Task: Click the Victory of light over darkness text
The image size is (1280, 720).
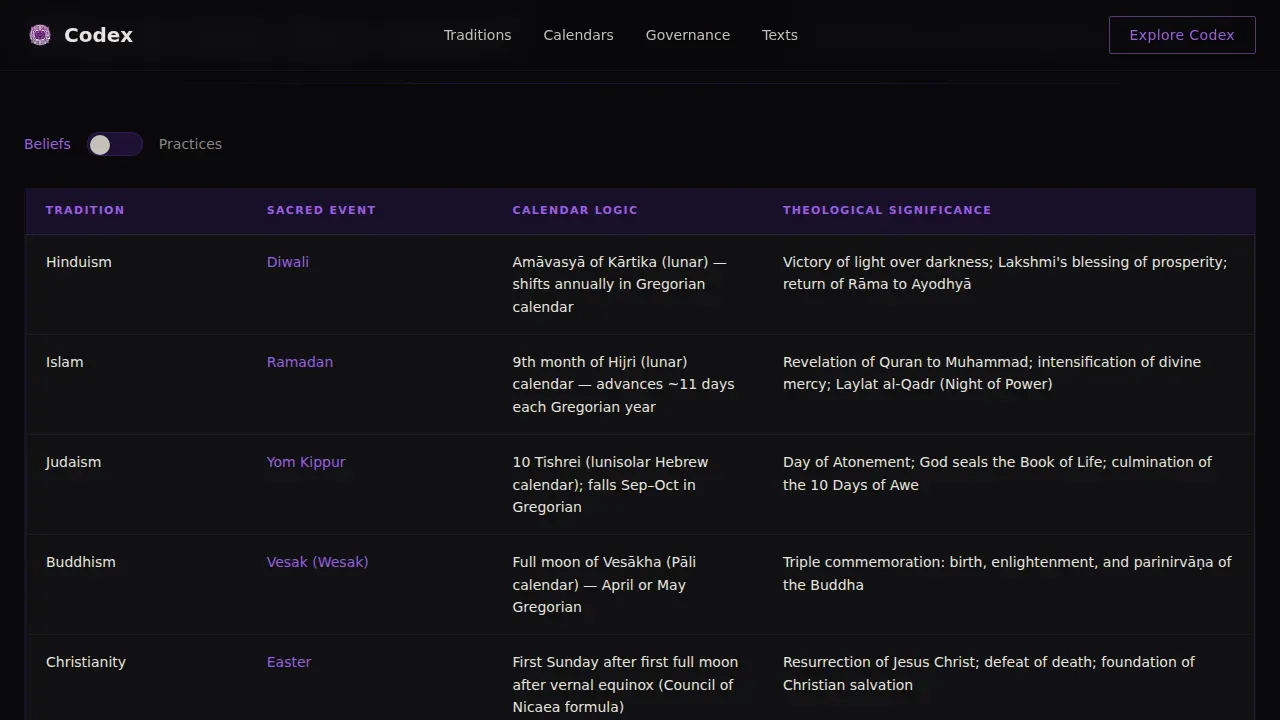Action: pos(1005,273)
